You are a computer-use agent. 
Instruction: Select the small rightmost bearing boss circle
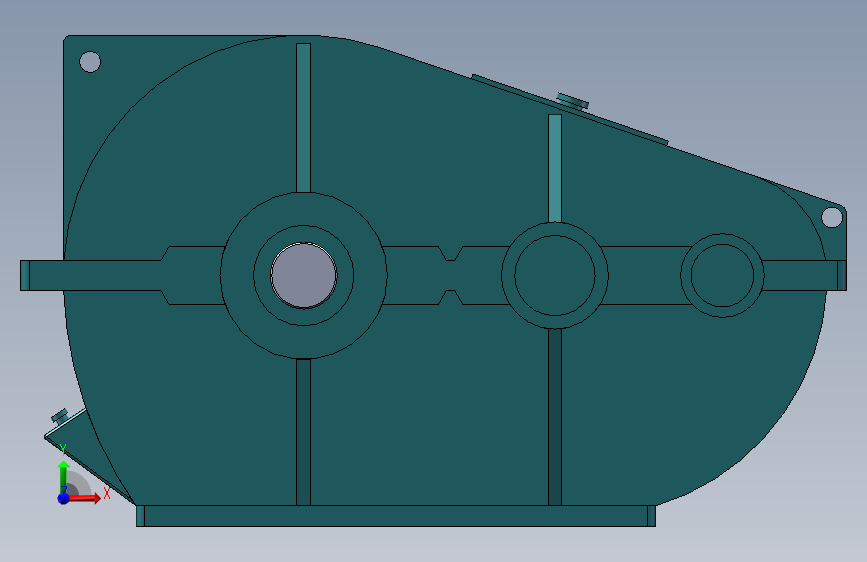click(722, 275)
